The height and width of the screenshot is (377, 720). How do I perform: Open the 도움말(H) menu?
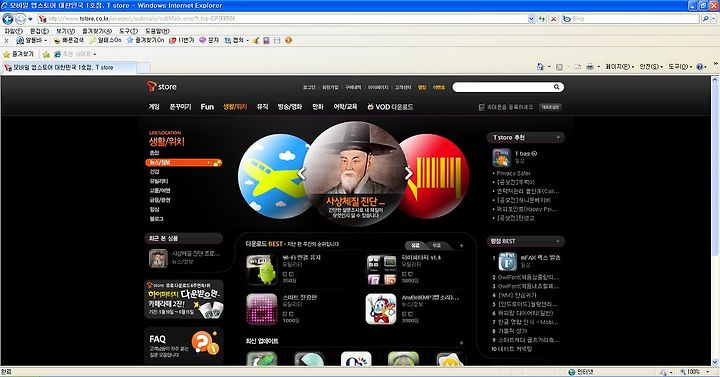coord(158,31)
